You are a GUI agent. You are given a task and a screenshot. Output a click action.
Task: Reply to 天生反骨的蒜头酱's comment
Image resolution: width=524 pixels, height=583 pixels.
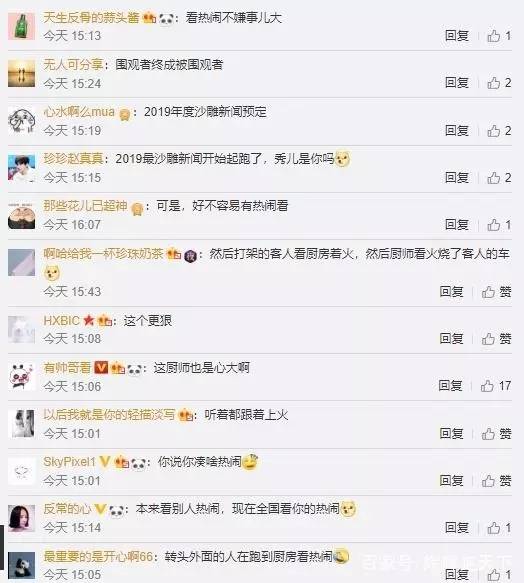(x=457, y=36)
